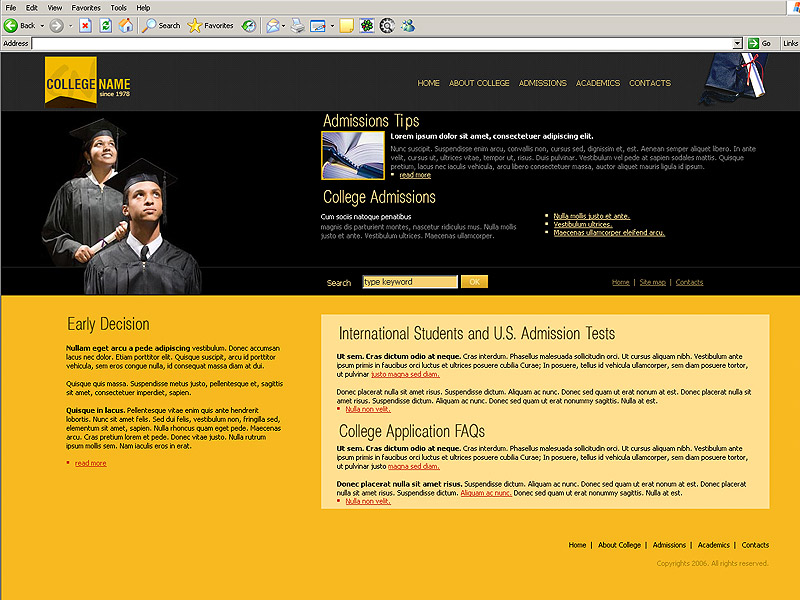Select ADMISSIONS in the site navigation

pyautogui.click(x=543, y=83)
